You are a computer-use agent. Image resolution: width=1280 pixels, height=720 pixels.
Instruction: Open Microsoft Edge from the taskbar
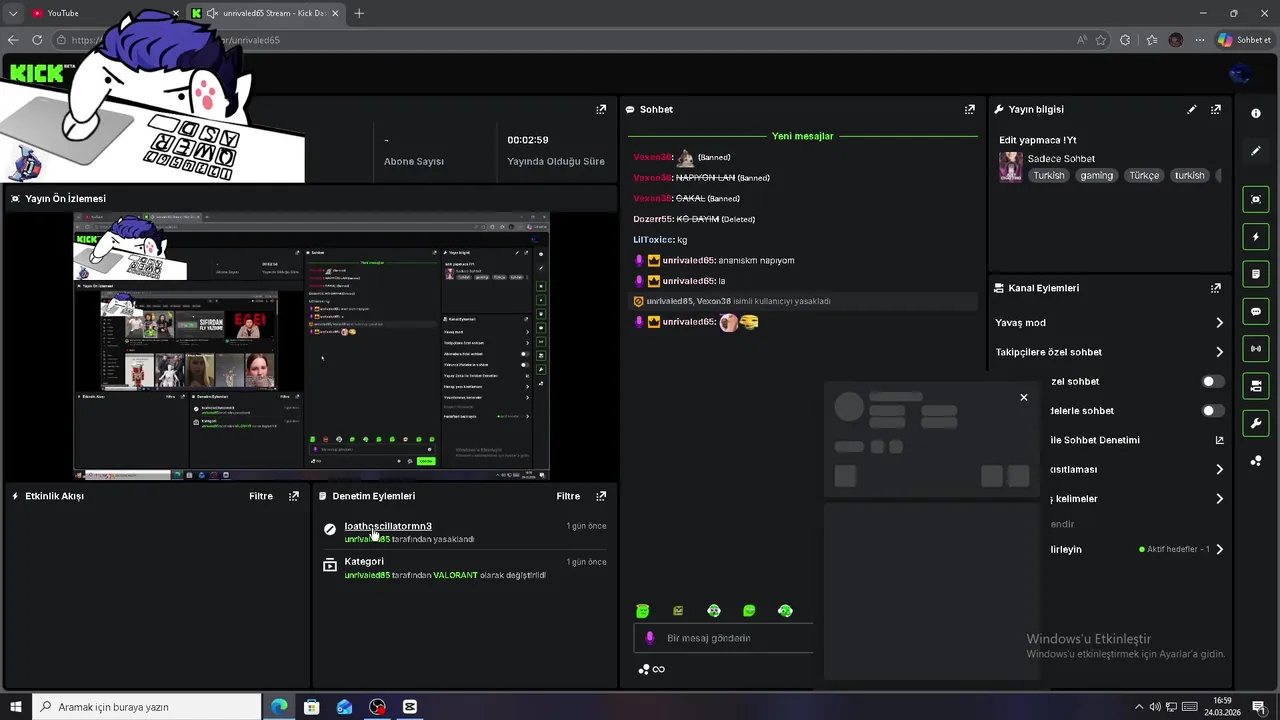[x=279, y=707]
